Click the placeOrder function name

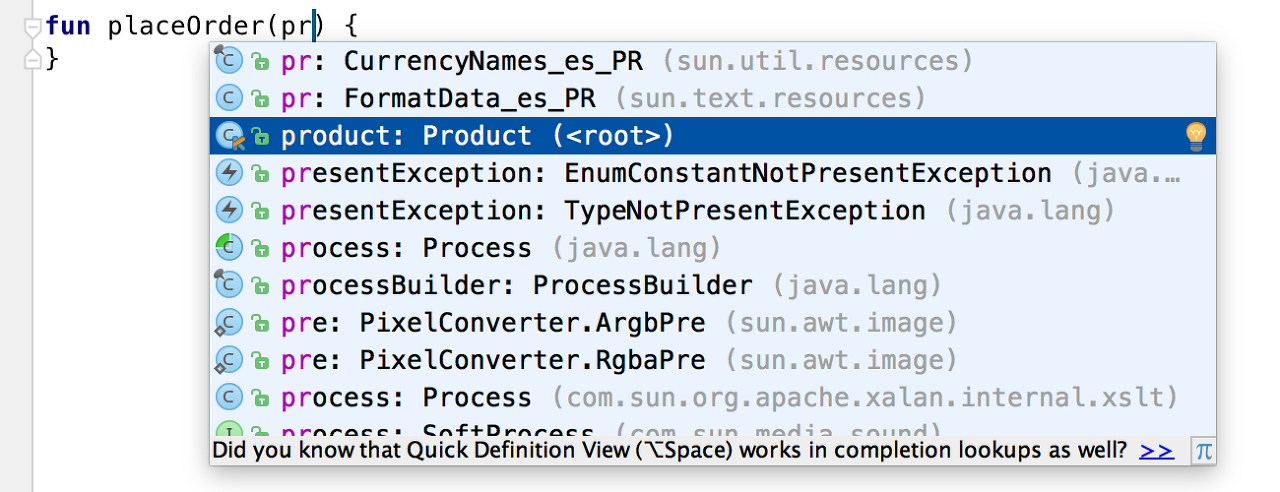click(186, 25)
